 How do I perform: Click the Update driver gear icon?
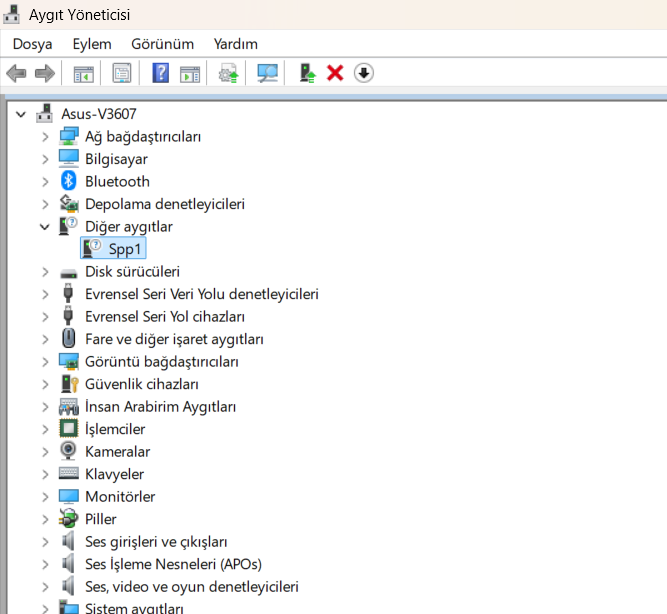(228, 73)
